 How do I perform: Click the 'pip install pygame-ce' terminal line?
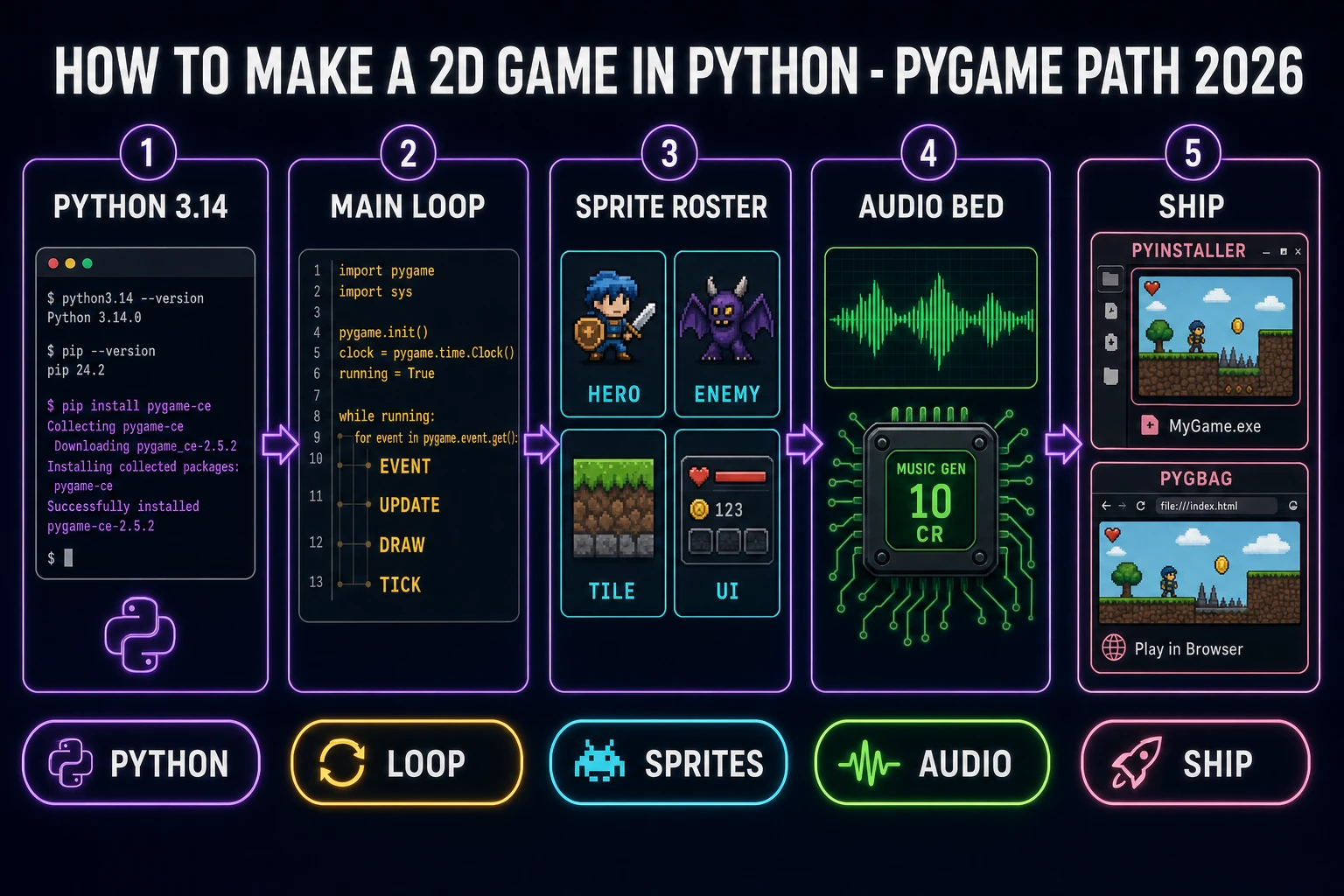click(129, 406)
